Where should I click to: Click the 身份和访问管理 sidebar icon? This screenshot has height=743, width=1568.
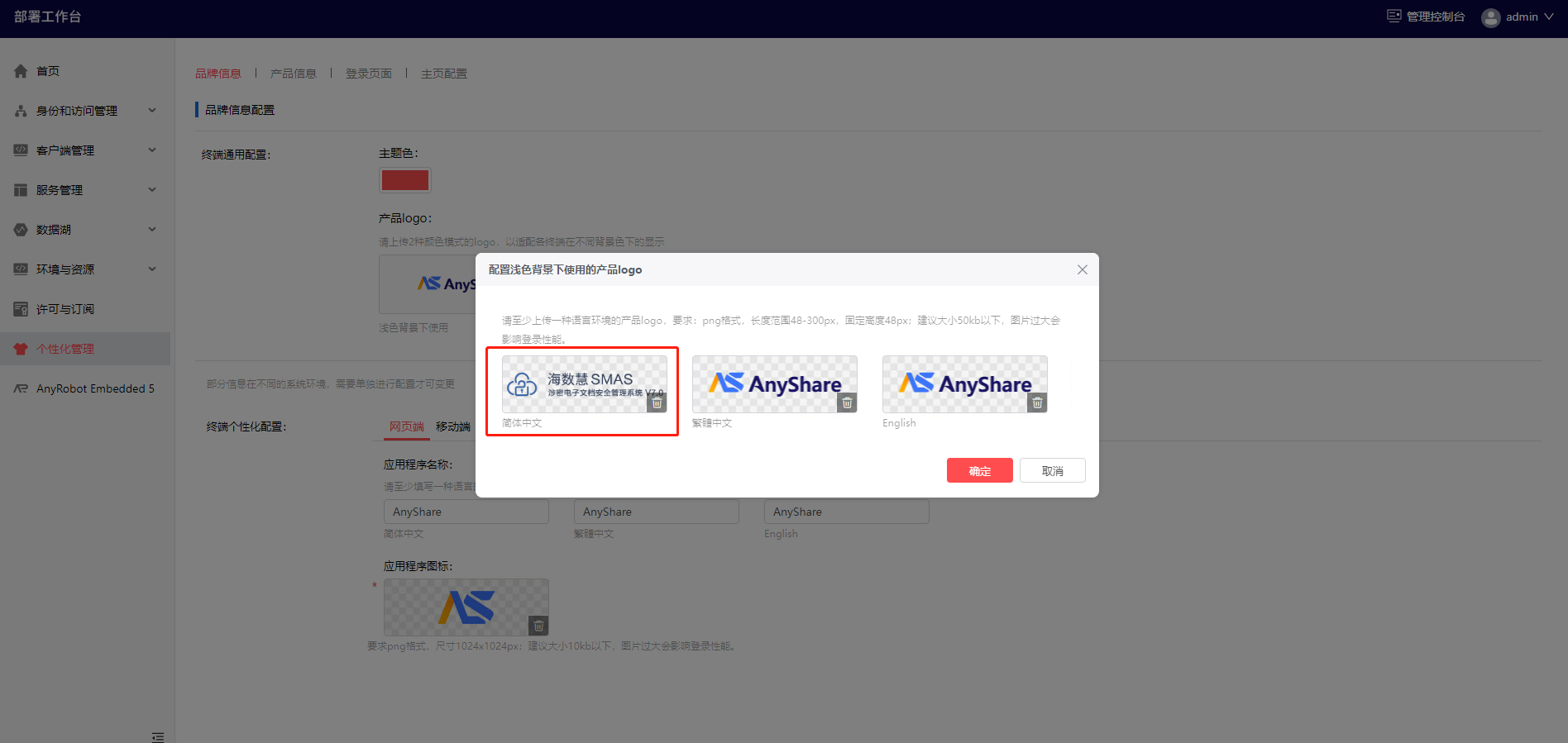click(21, 111)
